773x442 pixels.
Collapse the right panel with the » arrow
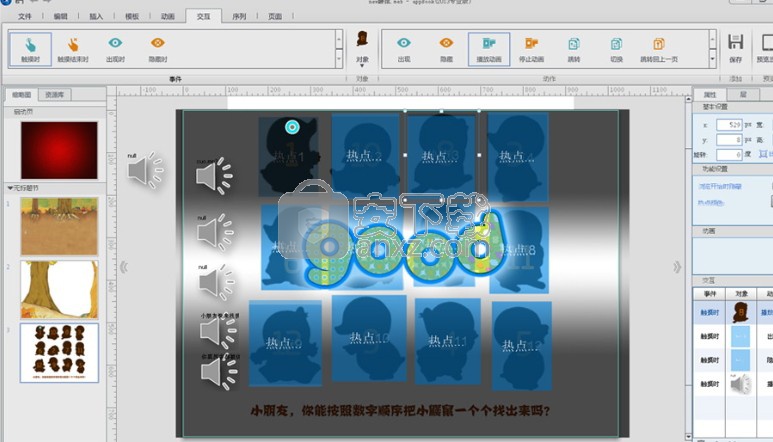point(677,267)
